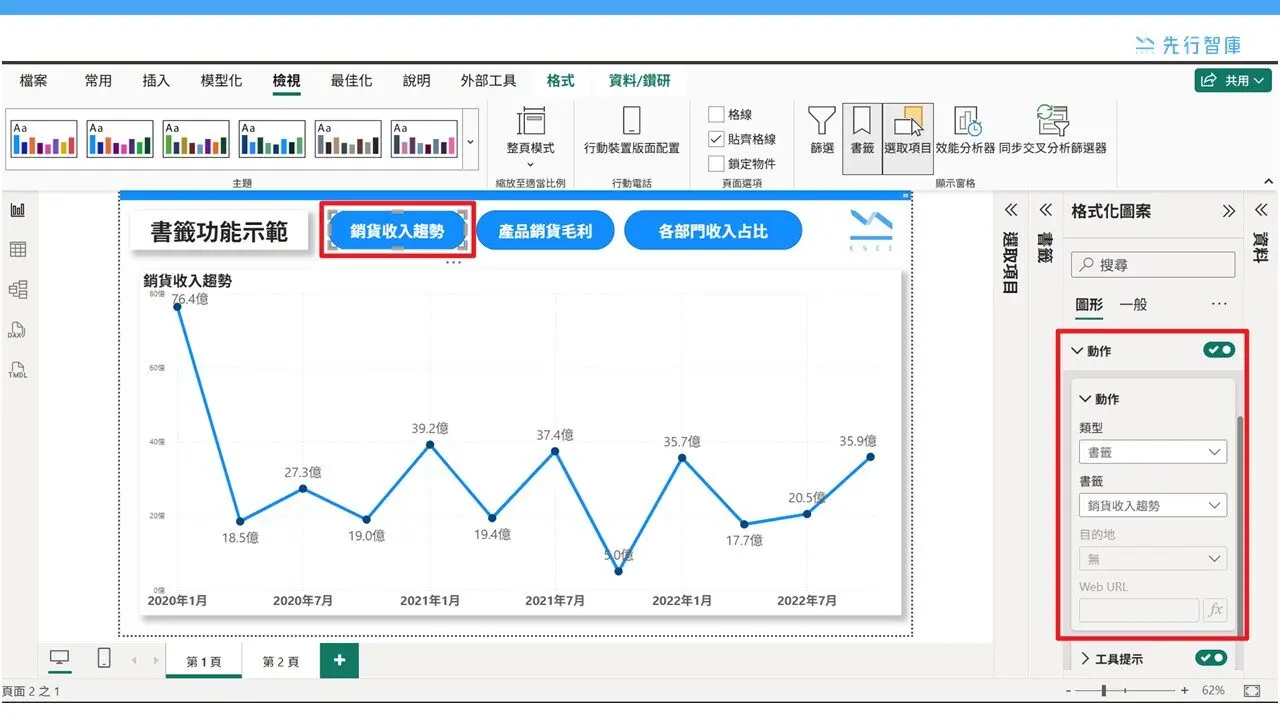This screenshot has width=1280, height=720.
Task: Click the zoom-out minus icon in status bar
Action: (1069, 691)
